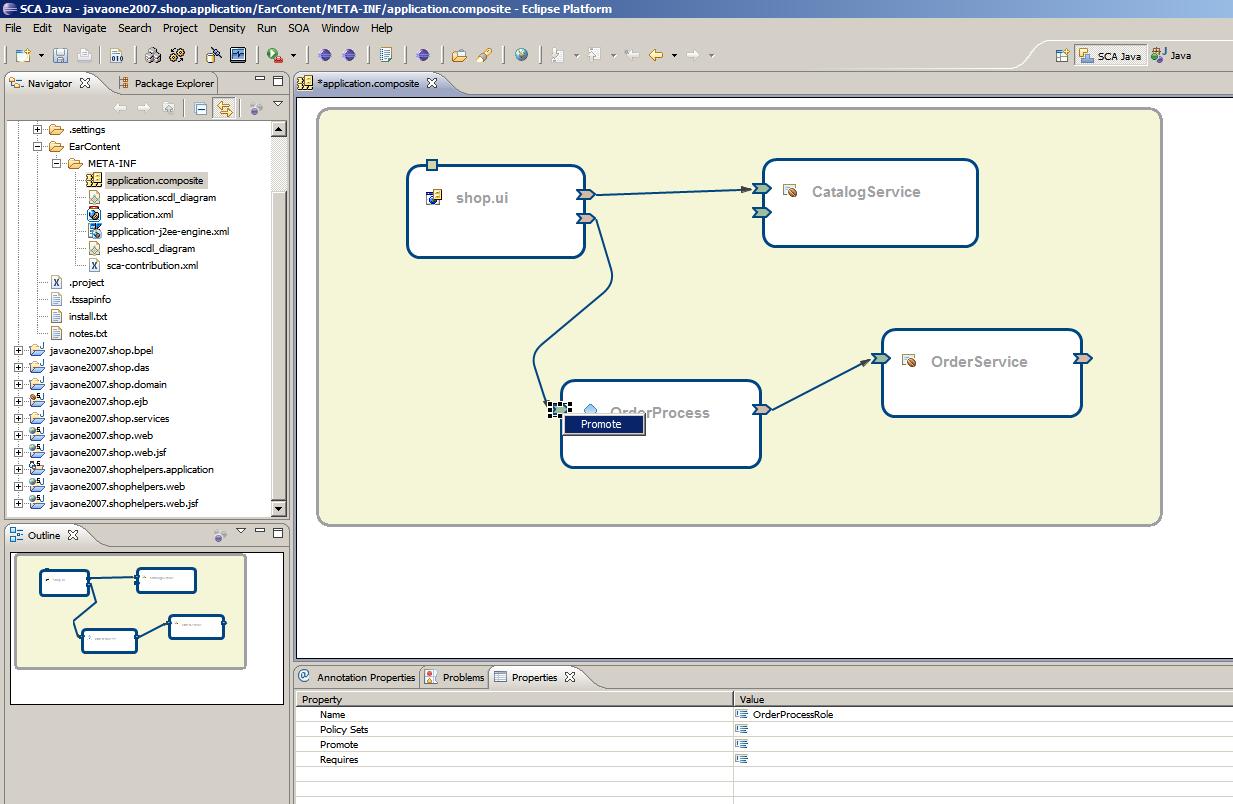Switch to the Package Explorer tab

[x=166, y=83]
